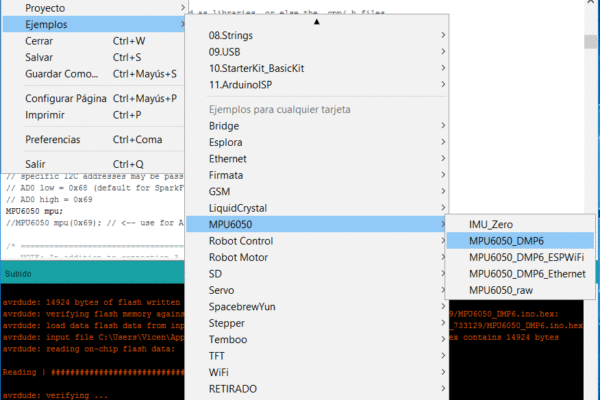
Task: Open the TFT library examples
Action: tap(317, 356)
